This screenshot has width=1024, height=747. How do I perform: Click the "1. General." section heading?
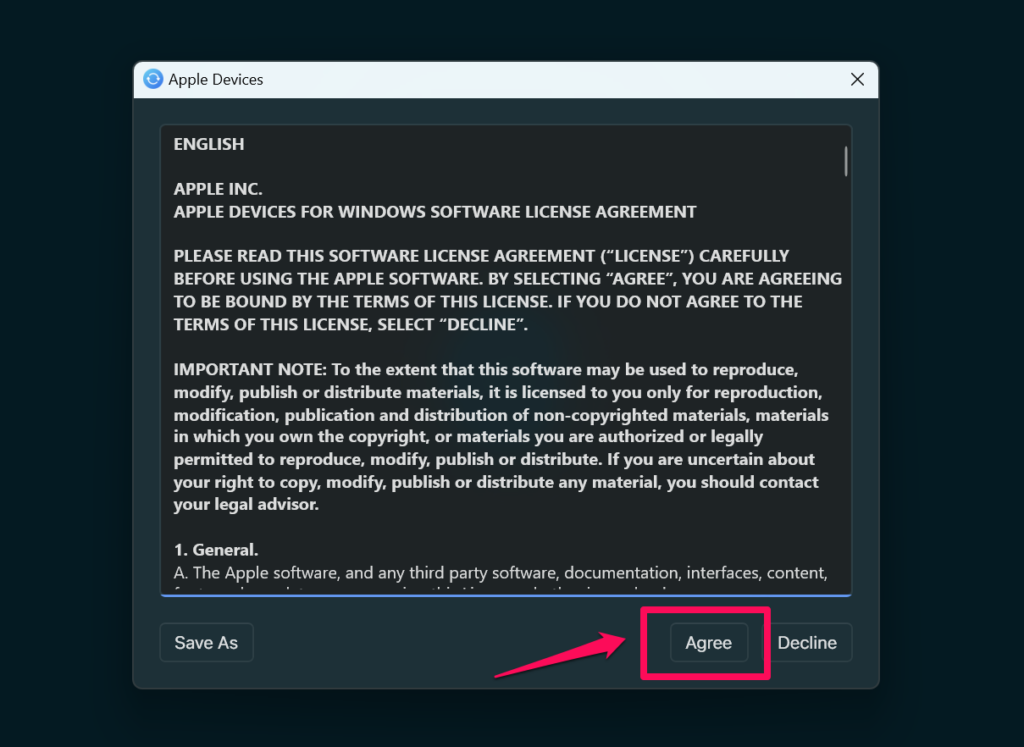click(216, 550)
